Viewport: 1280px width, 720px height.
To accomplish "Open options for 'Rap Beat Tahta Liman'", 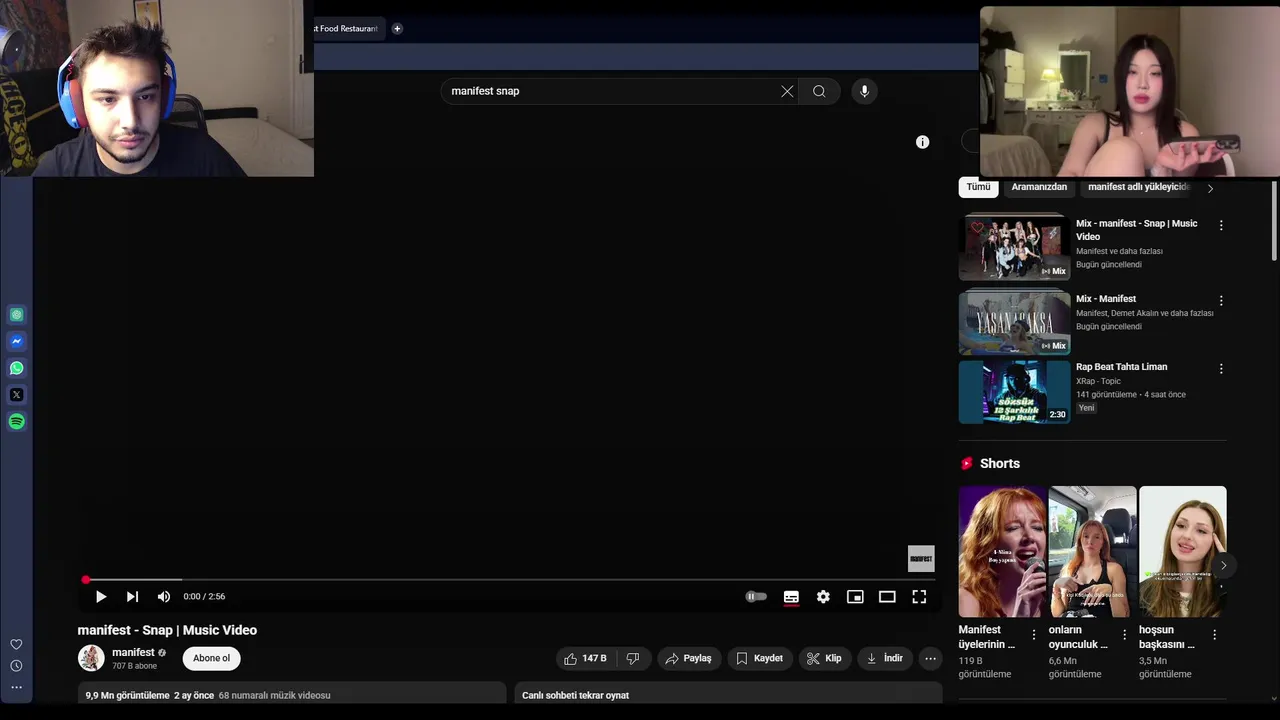I will (1221, 369).
